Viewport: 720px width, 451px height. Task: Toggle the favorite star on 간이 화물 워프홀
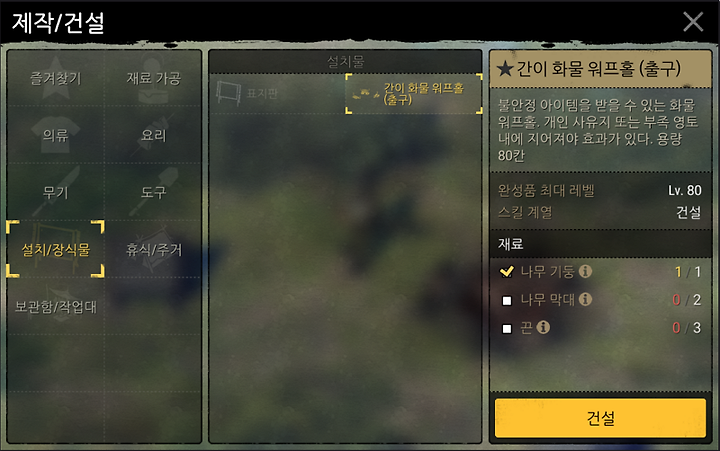point(505,69)
